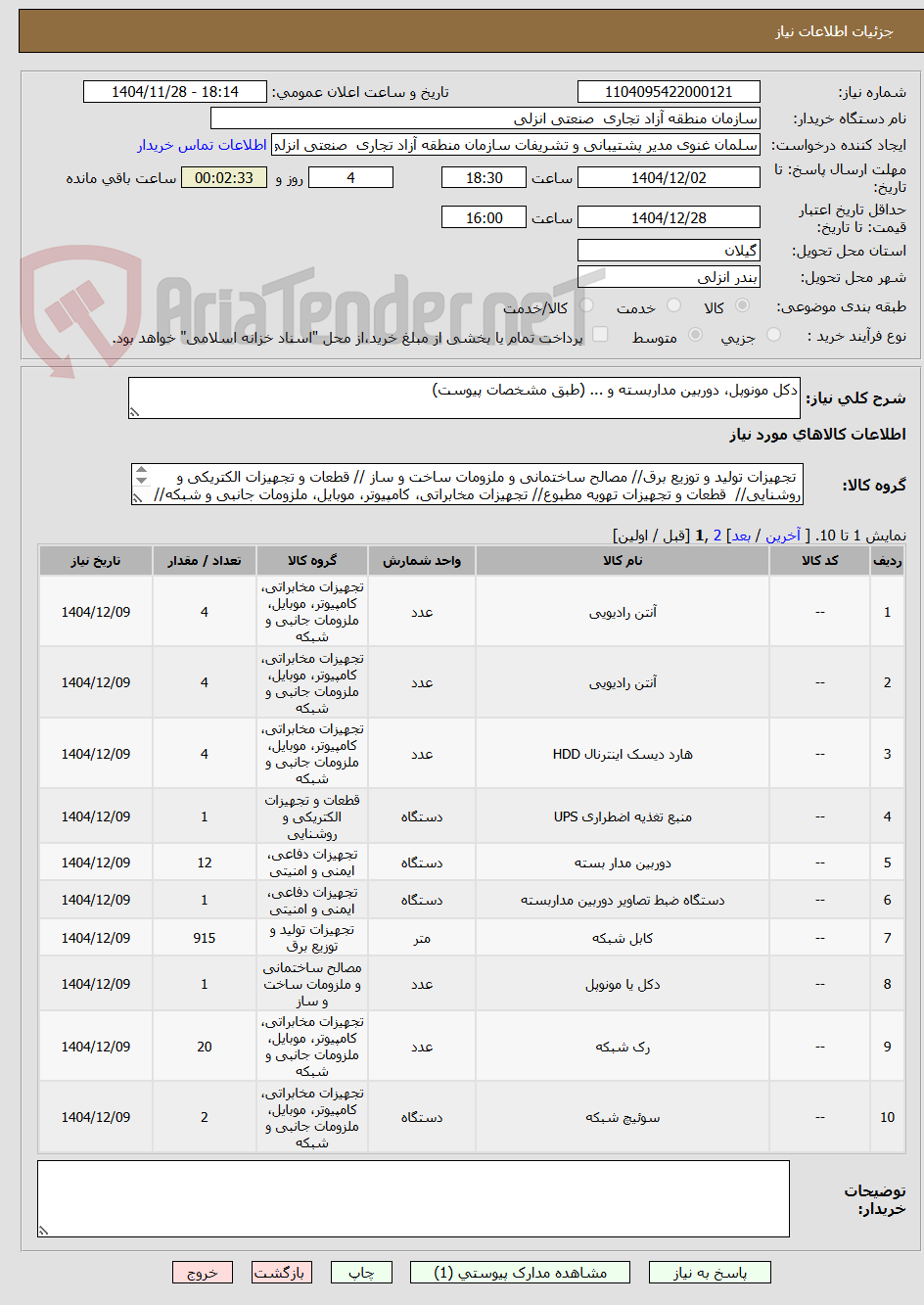The height and width of the screenshot is (1305, 924).
Task: Click اولین first page pager text
Action: point(632,536)
